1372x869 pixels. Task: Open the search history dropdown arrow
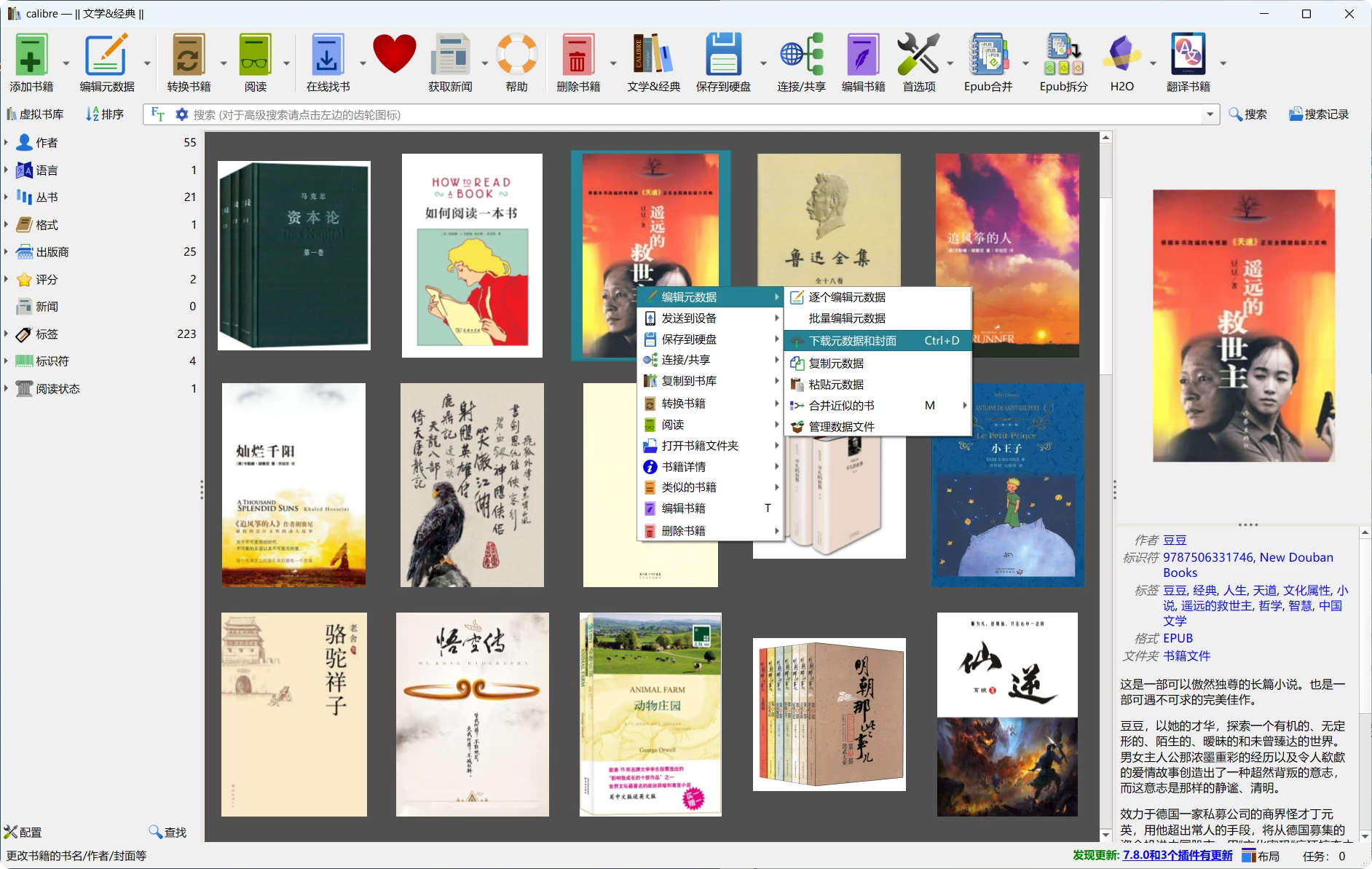(x=1210, y=114)
